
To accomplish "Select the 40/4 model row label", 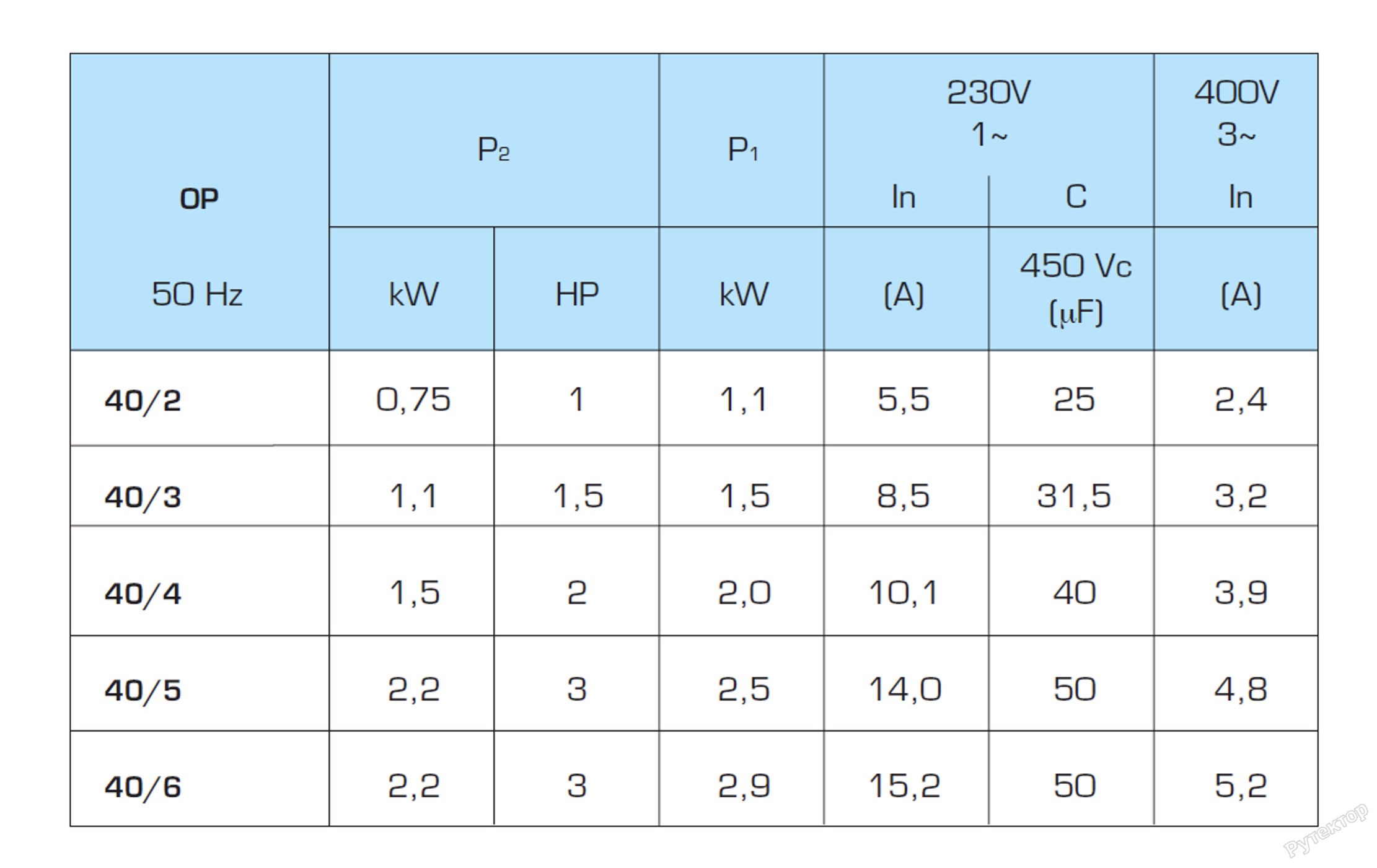I will [x=143, y=594].
